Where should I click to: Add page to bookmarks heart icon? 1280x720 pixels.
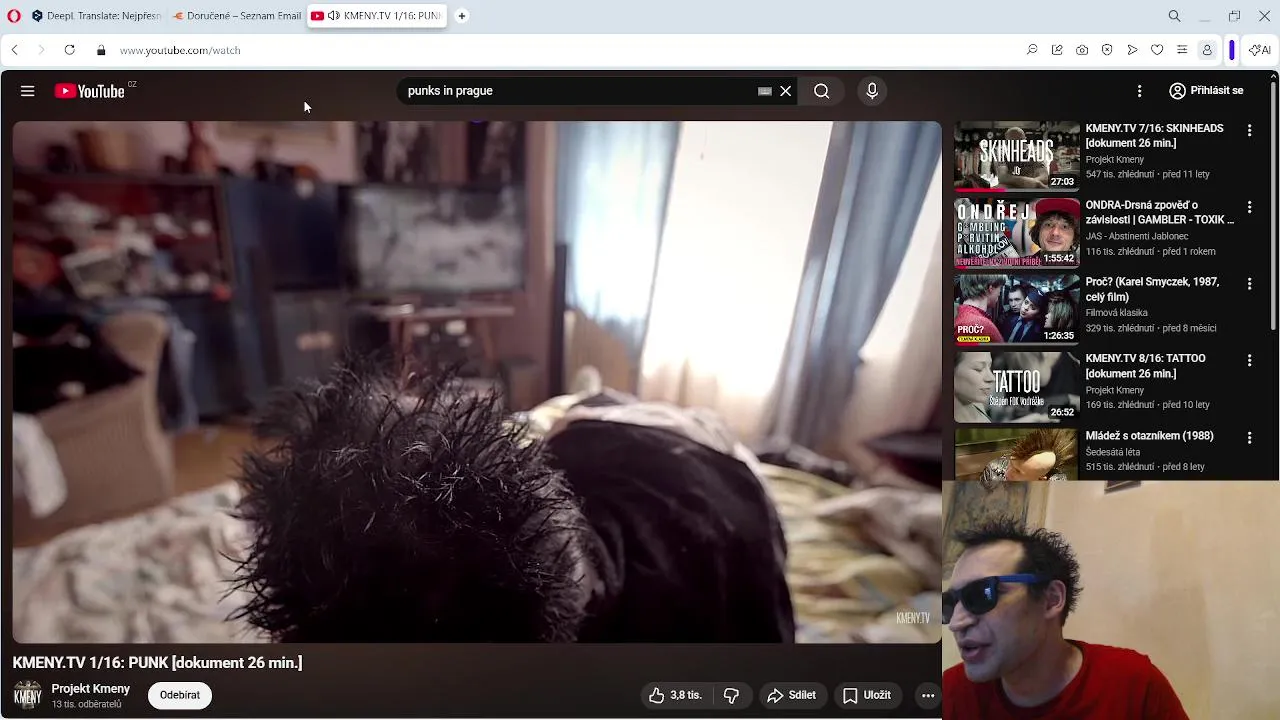(x=1157, y=50)
